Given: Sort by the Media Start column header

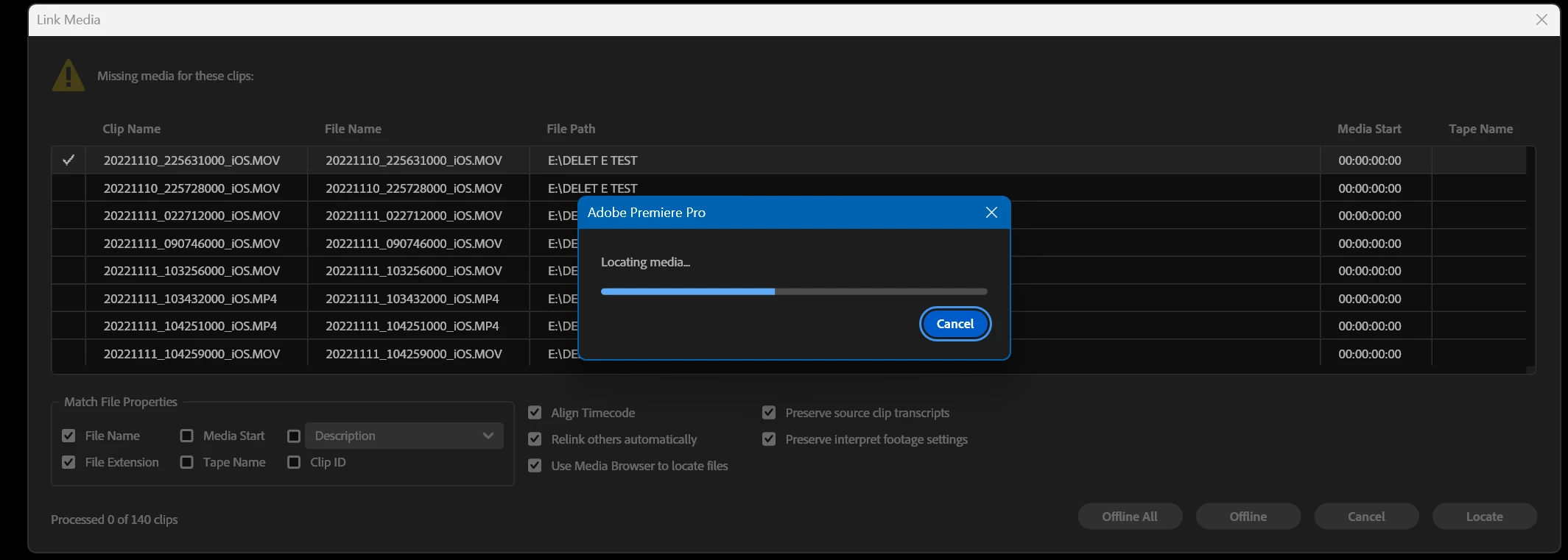Looking at the screenshot, I should click(1369, 129).
